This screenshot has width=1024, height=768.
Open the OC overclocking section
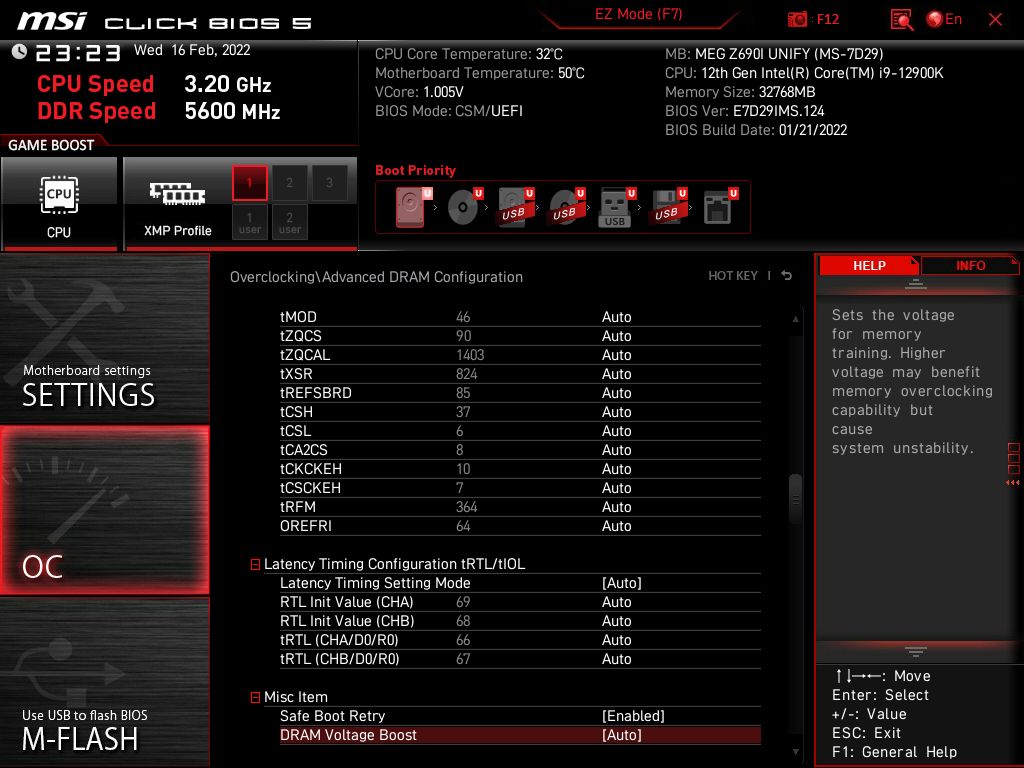click(104, 510)
